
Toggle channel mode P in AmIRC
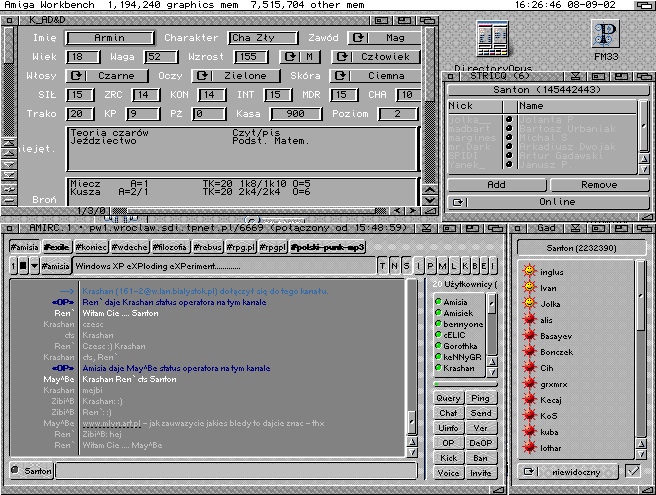(430, 266)
